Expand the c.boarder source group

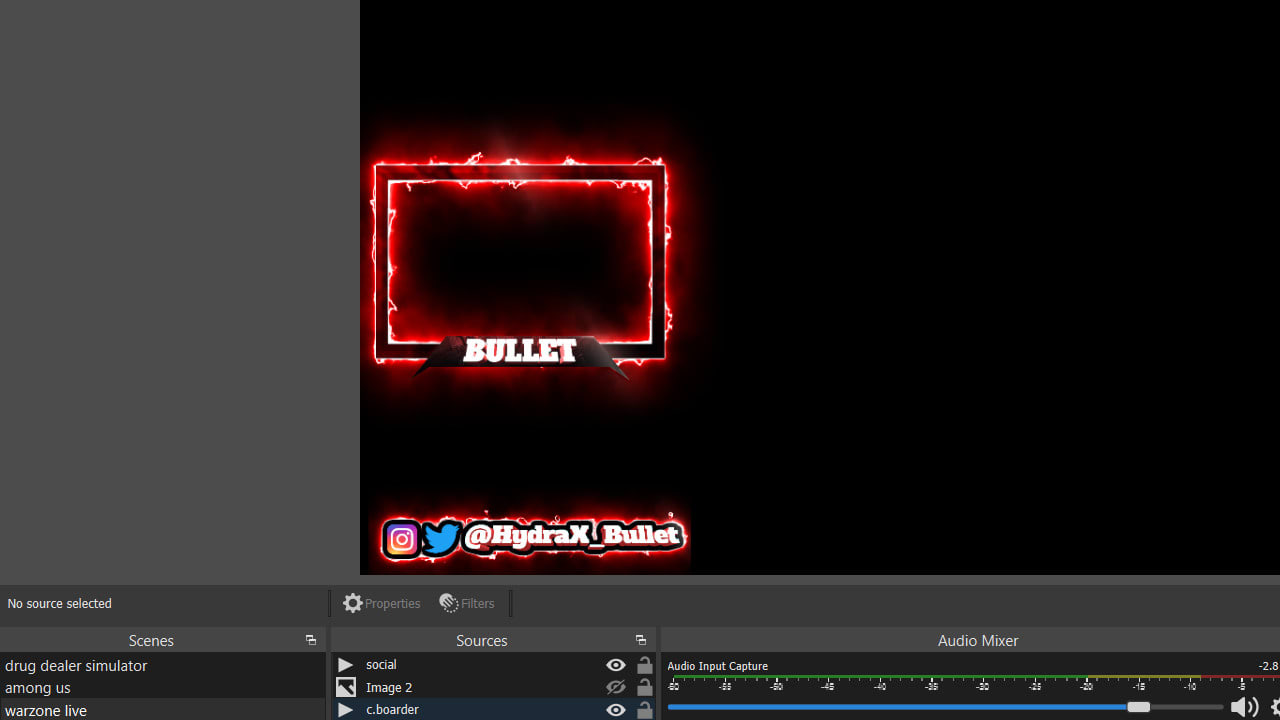pos(345,710)
